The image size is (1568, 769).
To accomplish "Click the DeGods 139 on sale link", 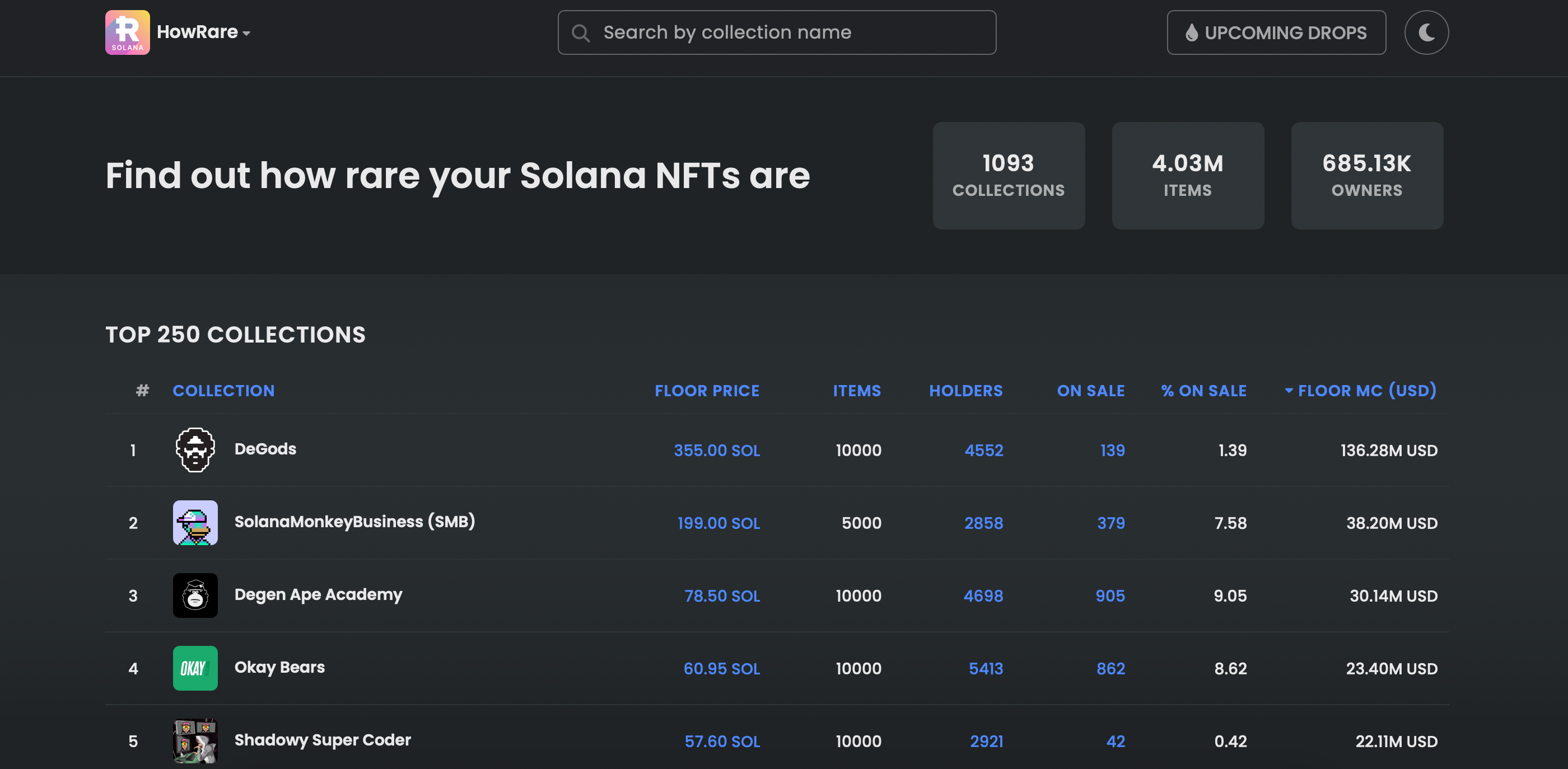I will pyautogui.click(x=1111, y=449).
